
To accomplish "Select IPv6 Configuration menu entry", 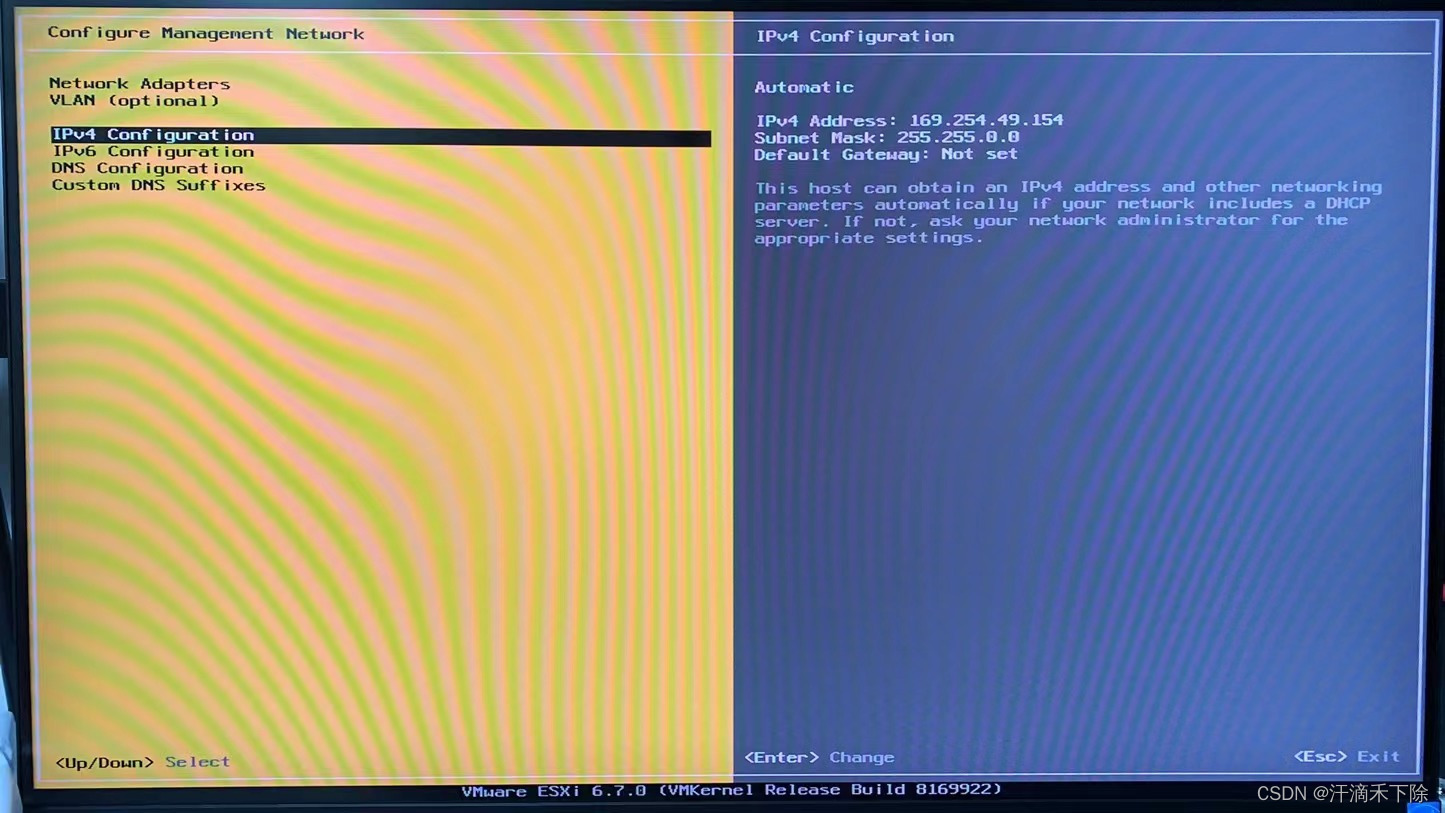I will tap(153, 152).
